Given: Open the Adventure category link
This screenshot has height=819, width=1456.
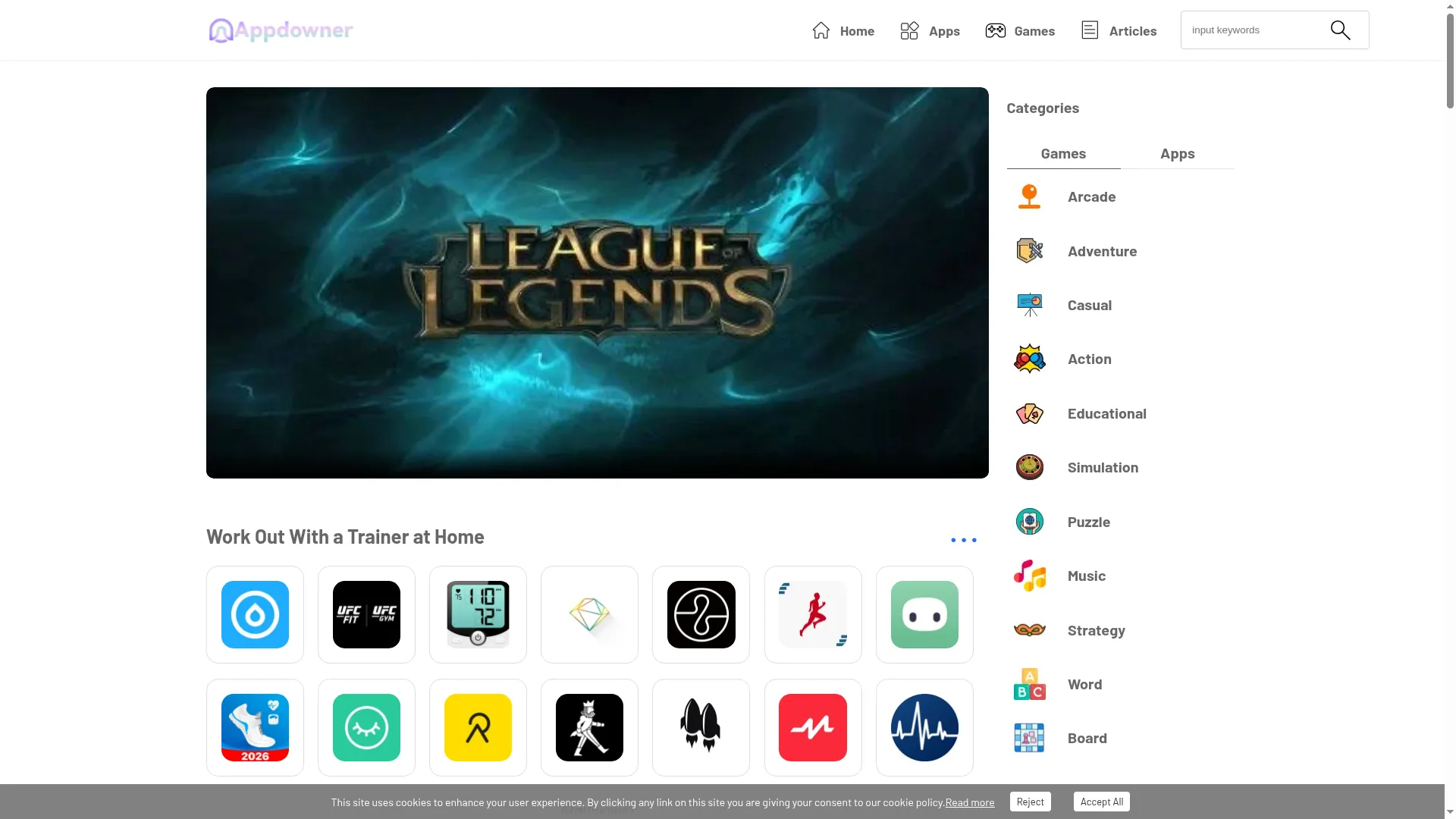Looking at the screenshot, I should (1102, 251).
